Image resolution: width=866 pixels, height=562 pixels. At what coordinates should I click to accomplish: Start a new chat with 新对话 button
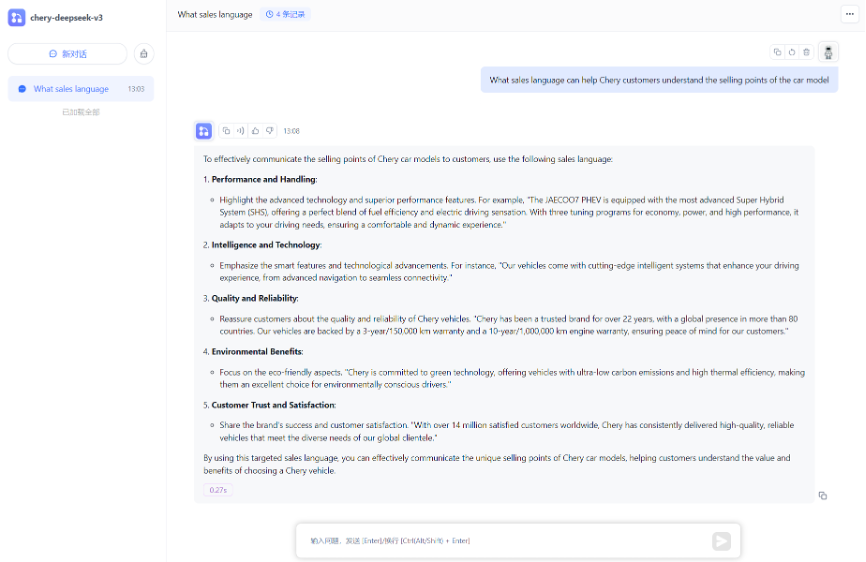click(x=67, y=54)
